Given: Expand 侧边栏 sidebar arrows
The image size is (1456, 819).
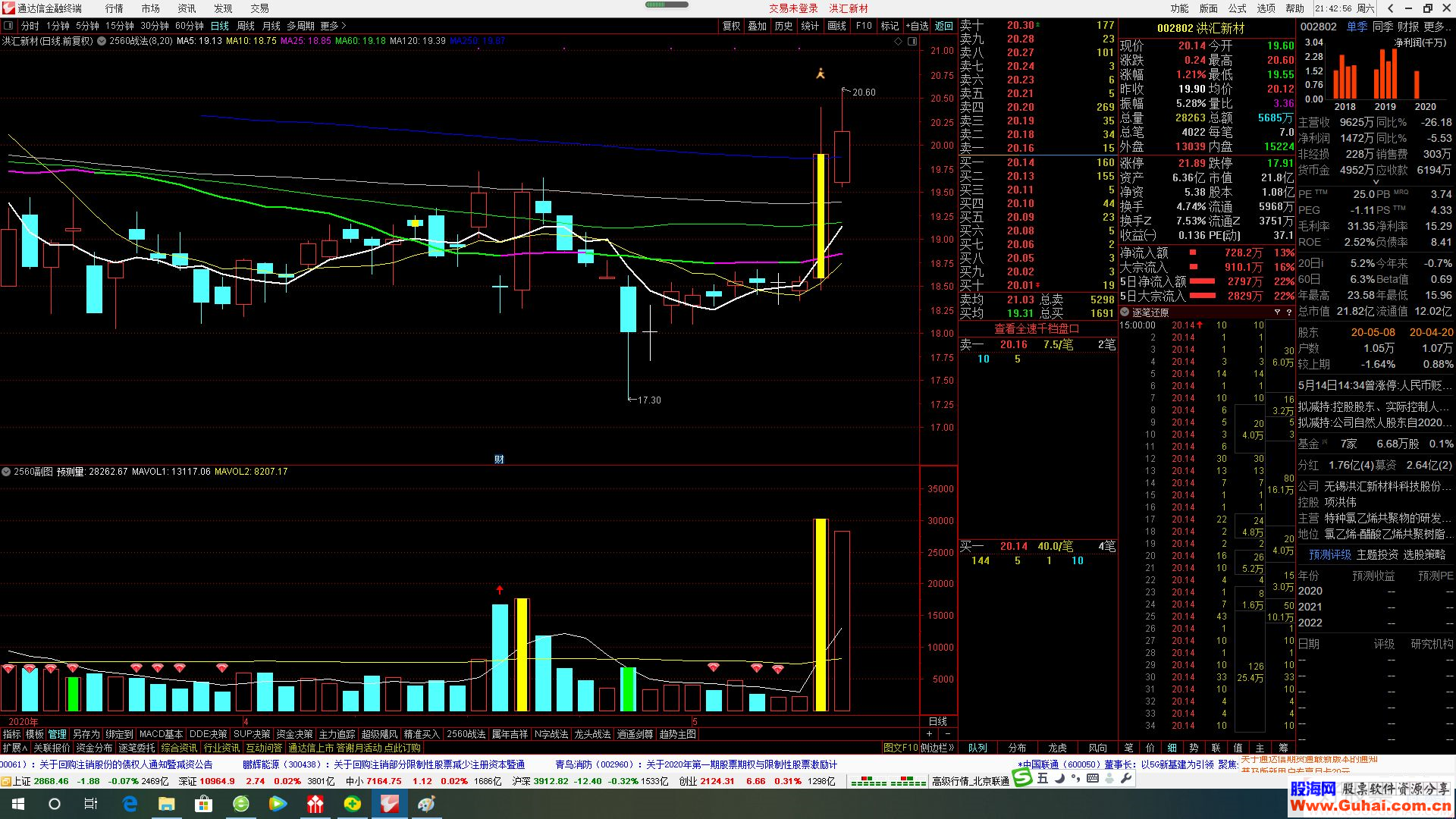Looking at the screenshot, I should pyautogui.click(x=952, y=748).
